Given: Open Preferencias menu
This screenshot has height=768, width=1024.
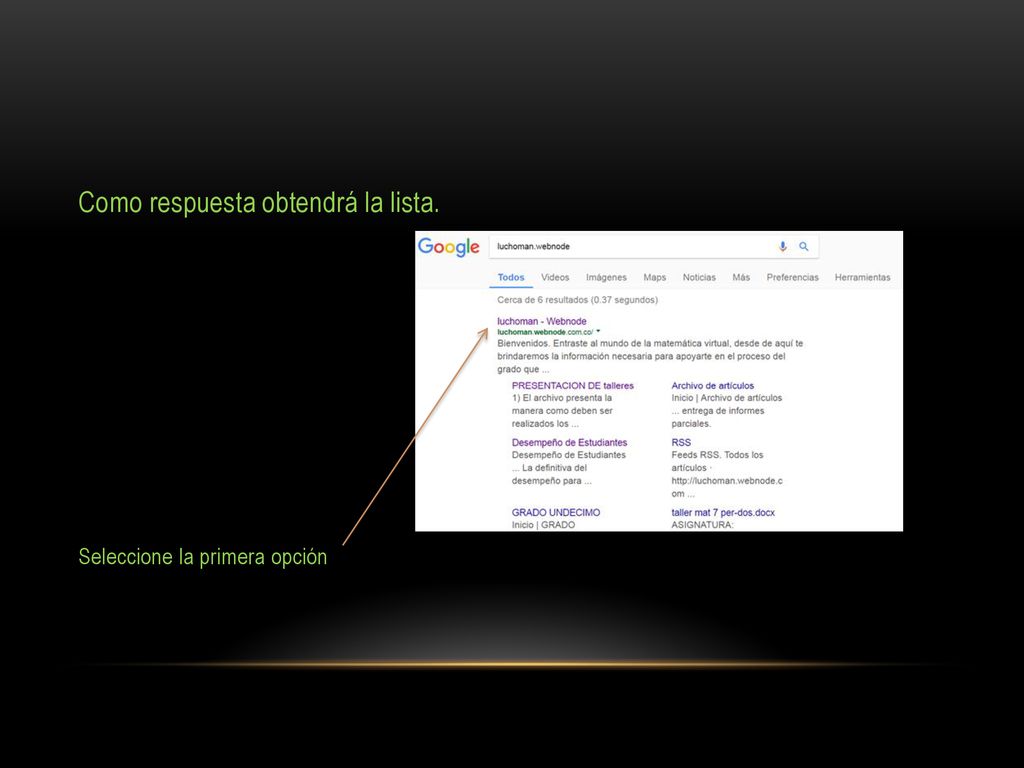Looking at the screenshot, I should tap(792, 277).
